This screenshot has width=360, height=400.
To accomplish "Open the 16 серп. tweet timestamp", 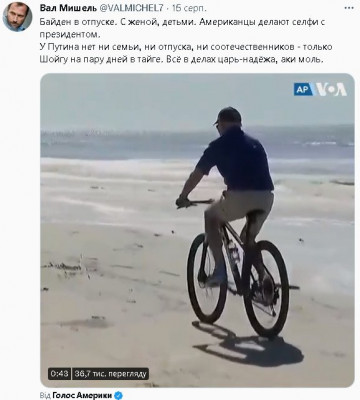I will coord(189,8).
